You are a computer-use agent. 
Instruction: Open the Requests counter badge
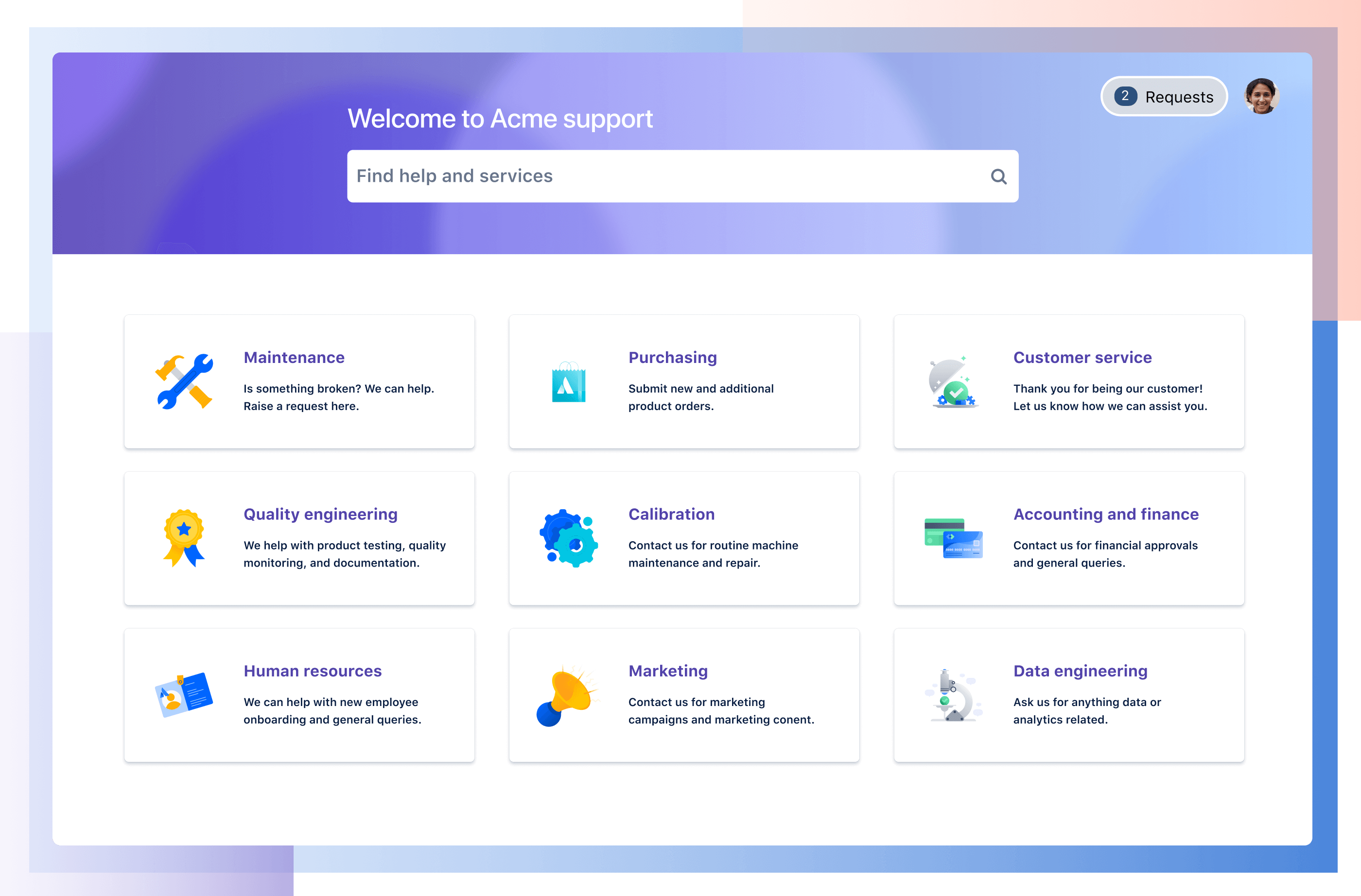(x=1122, y=97)
